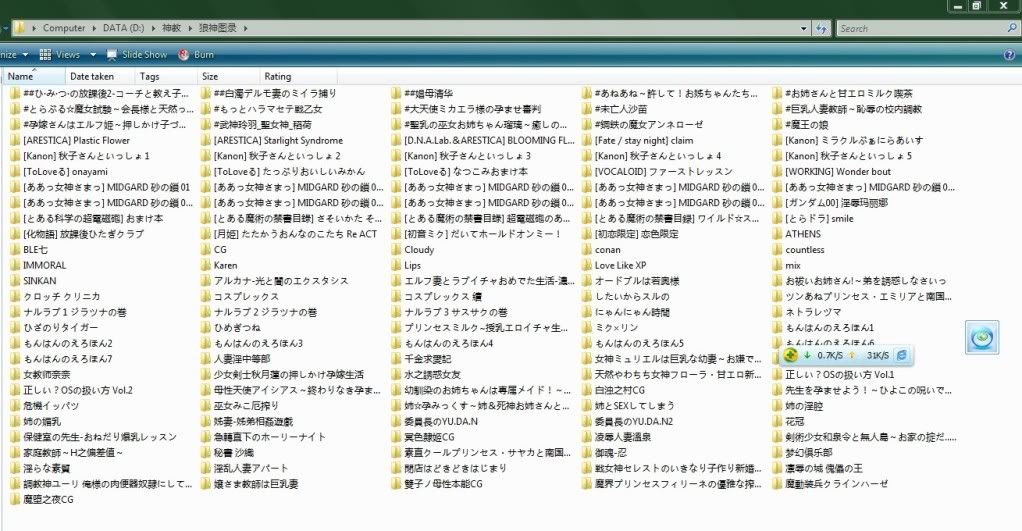Select folder name 梦幻俱乐部
This screenshot has width=1022, height=531.
coord(809,452)
